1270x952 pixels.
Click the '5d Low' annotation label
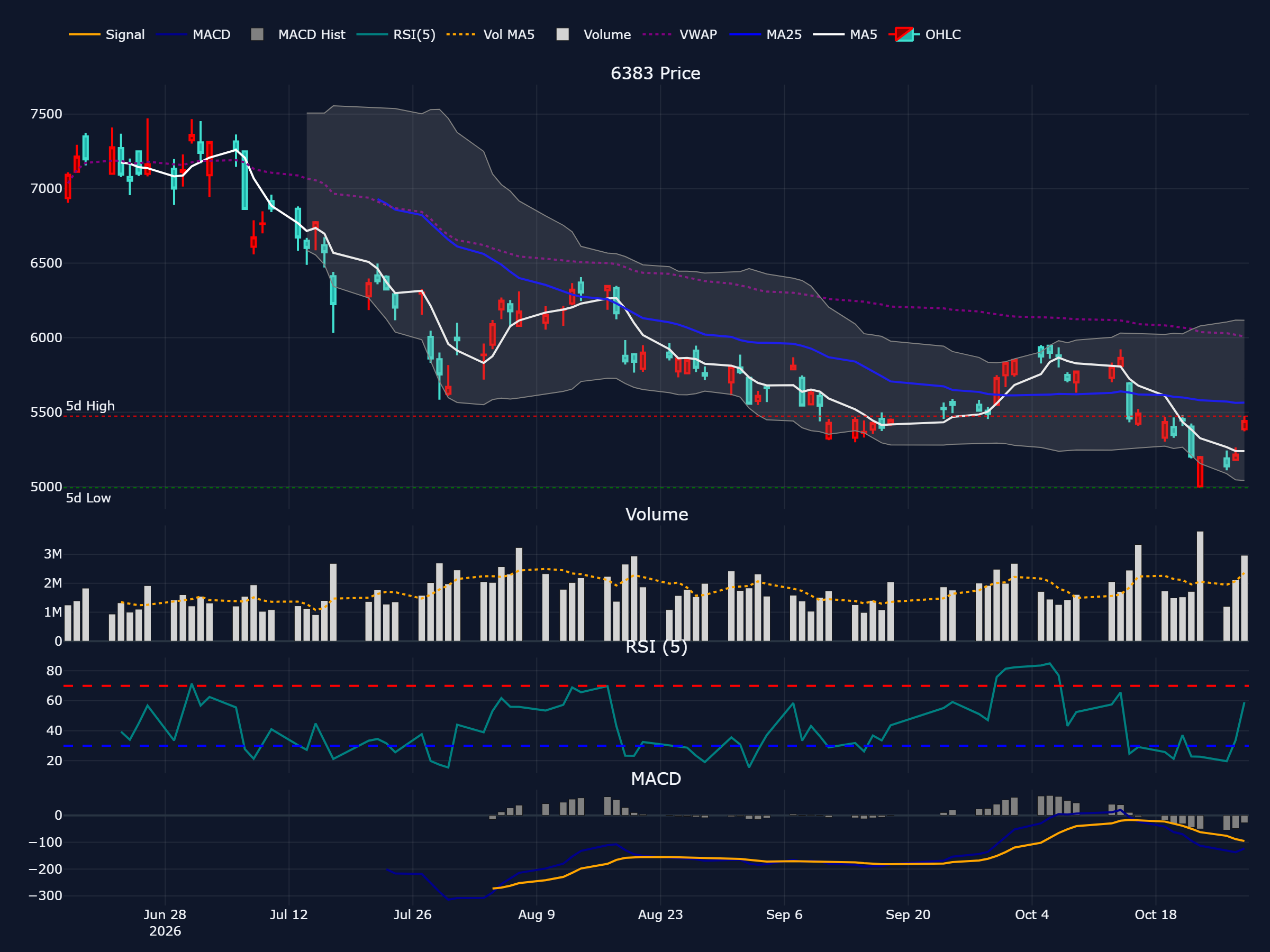pos(88,498)
